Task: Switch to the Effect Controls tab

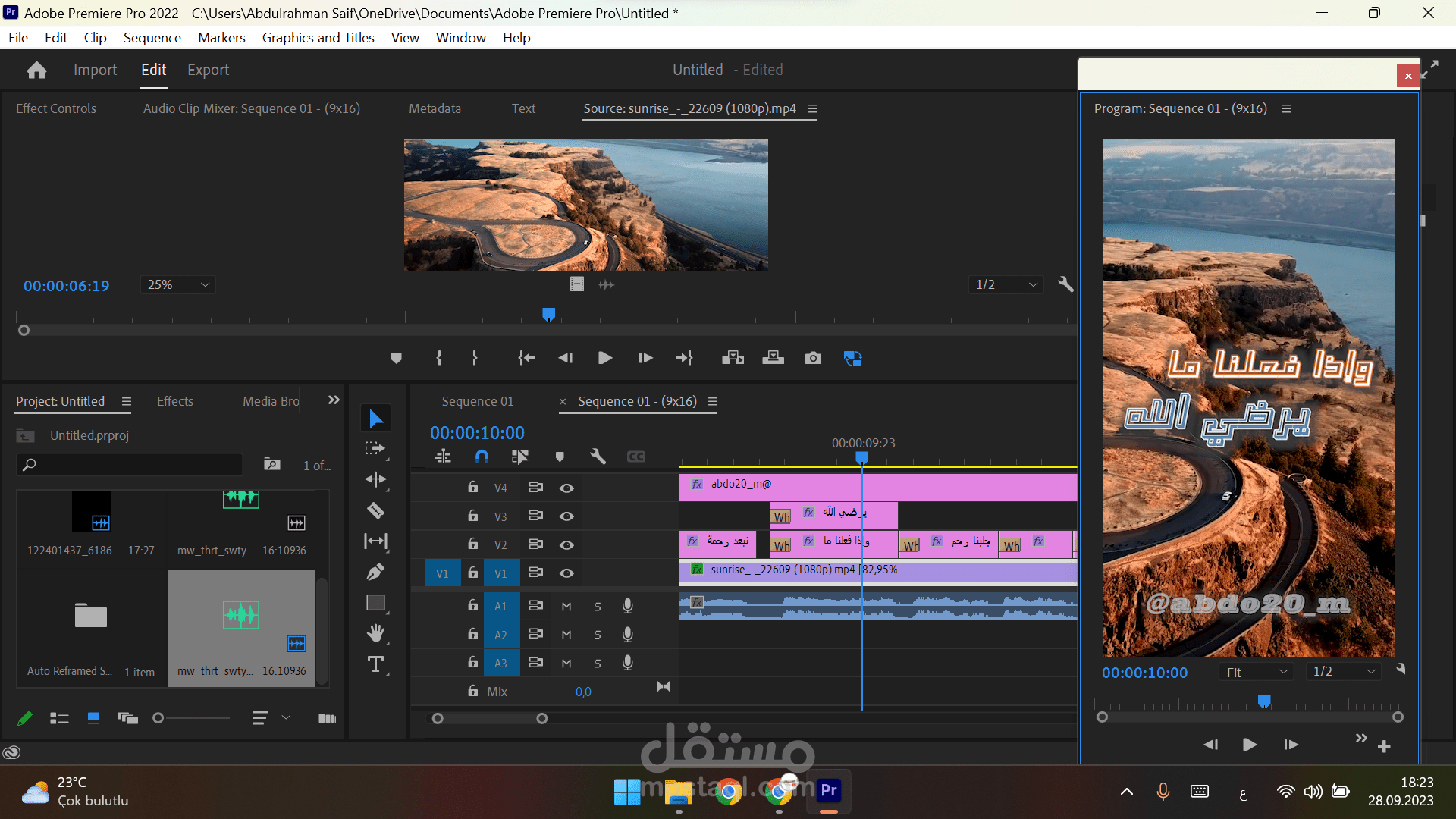Action: (56, 108)
